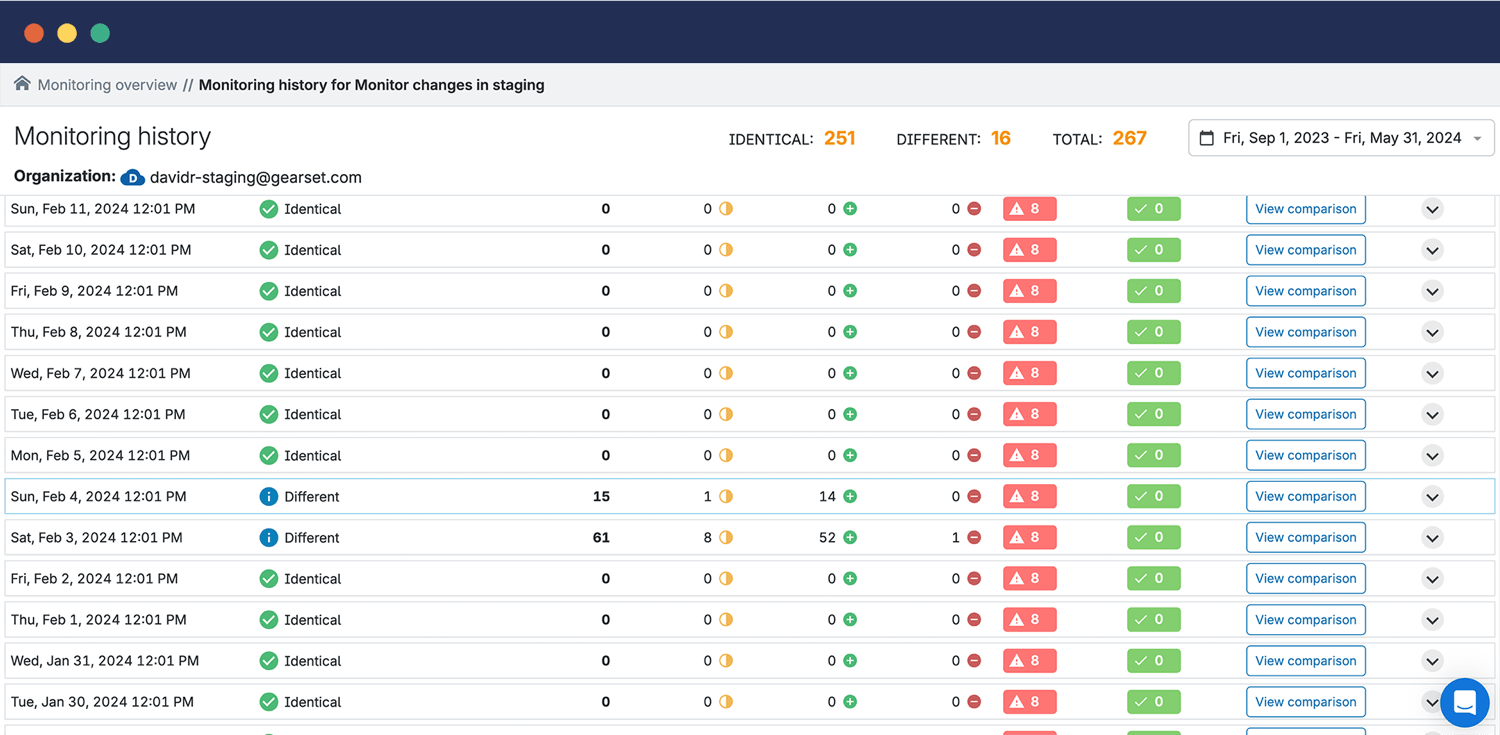Click red minus deleted icon for Feb 3
1500x735 pixels.
[974, 538]
